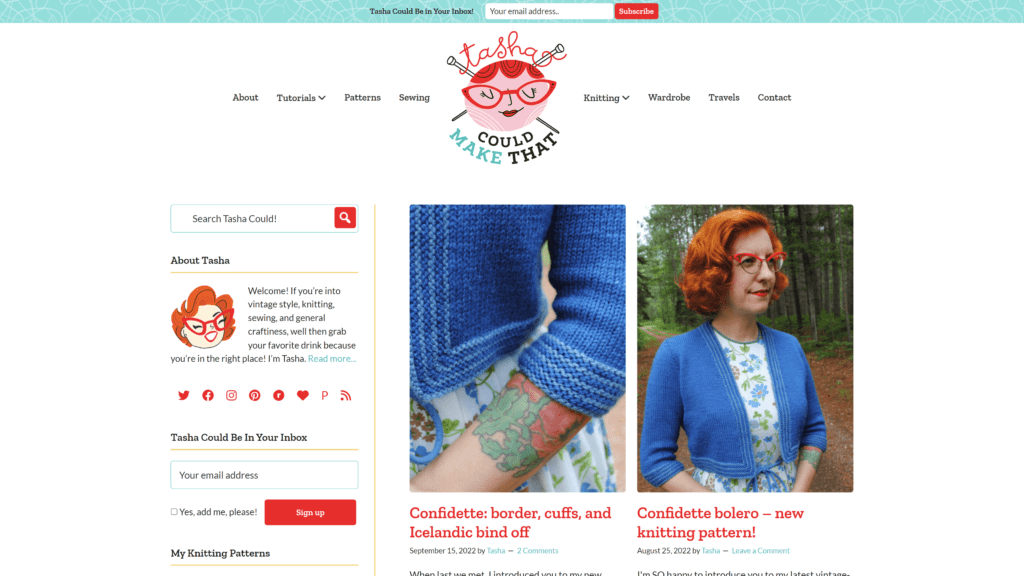1024x576 pixels.
Task: Click the letter P social icon
Action: click(325, 395)
